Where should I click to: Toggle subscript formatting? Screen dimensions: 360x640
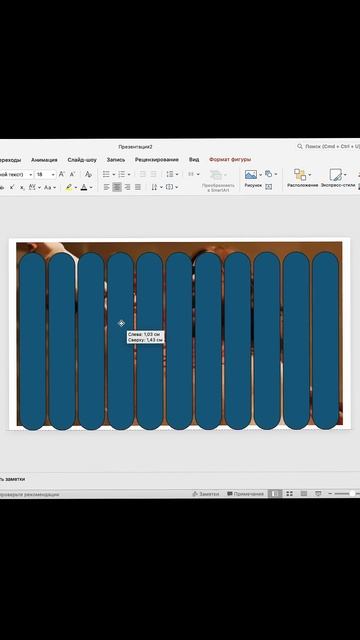(22, 187)
